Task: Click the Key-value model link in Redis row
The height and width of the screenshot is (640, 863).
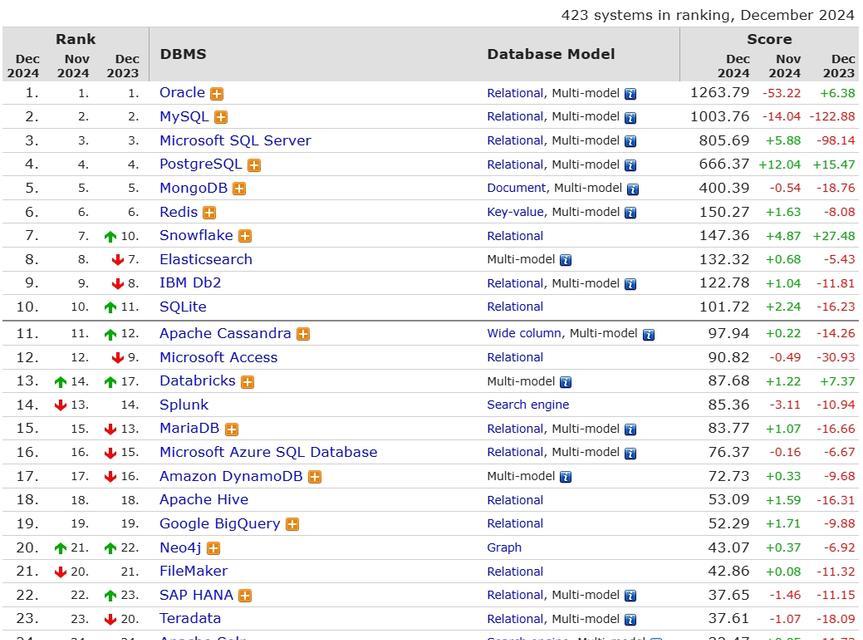Action: (515, 212)
